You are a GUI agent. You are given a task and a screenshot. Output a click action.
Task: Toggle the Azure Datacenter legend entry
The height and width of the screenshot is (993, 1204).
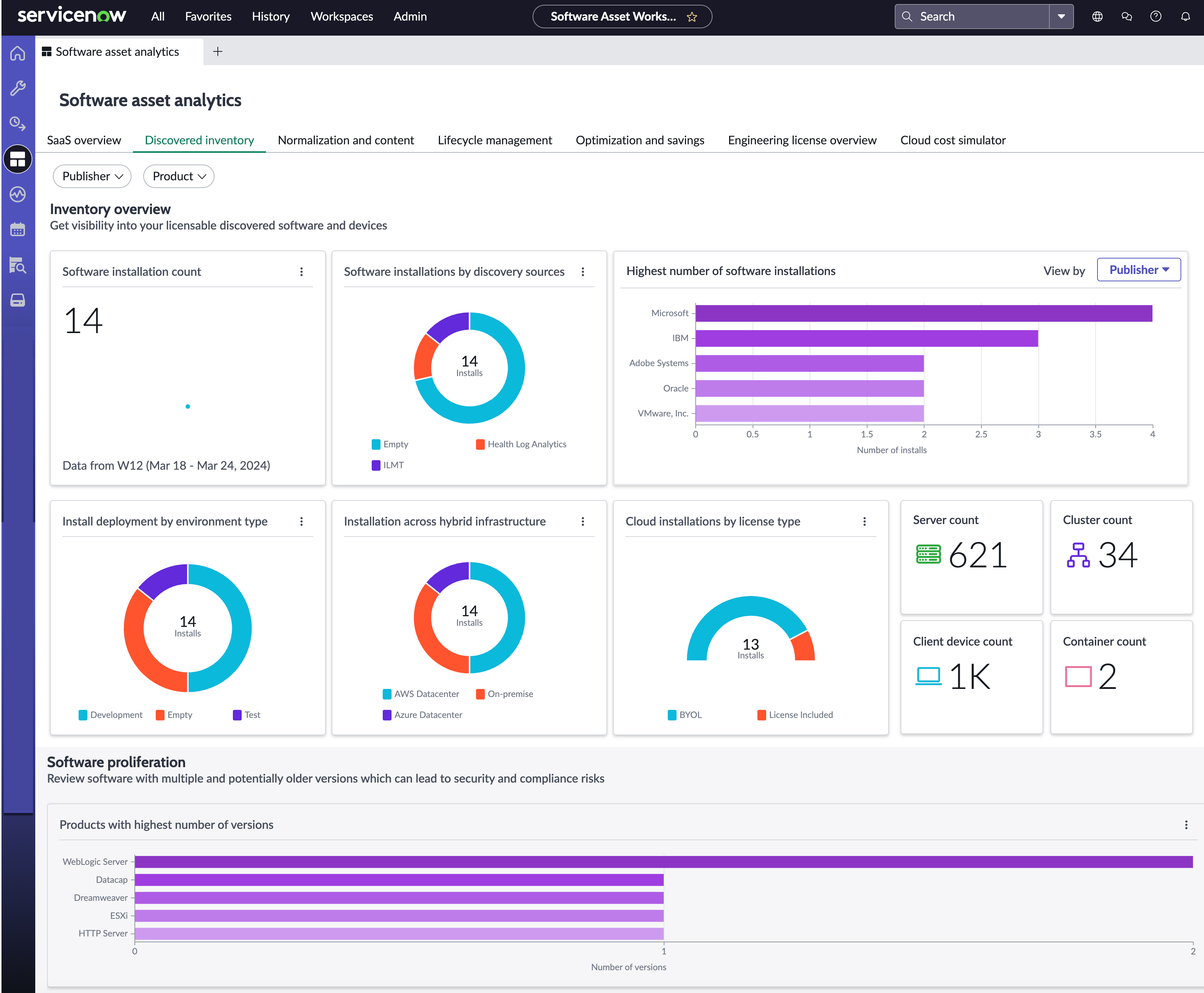423,715
